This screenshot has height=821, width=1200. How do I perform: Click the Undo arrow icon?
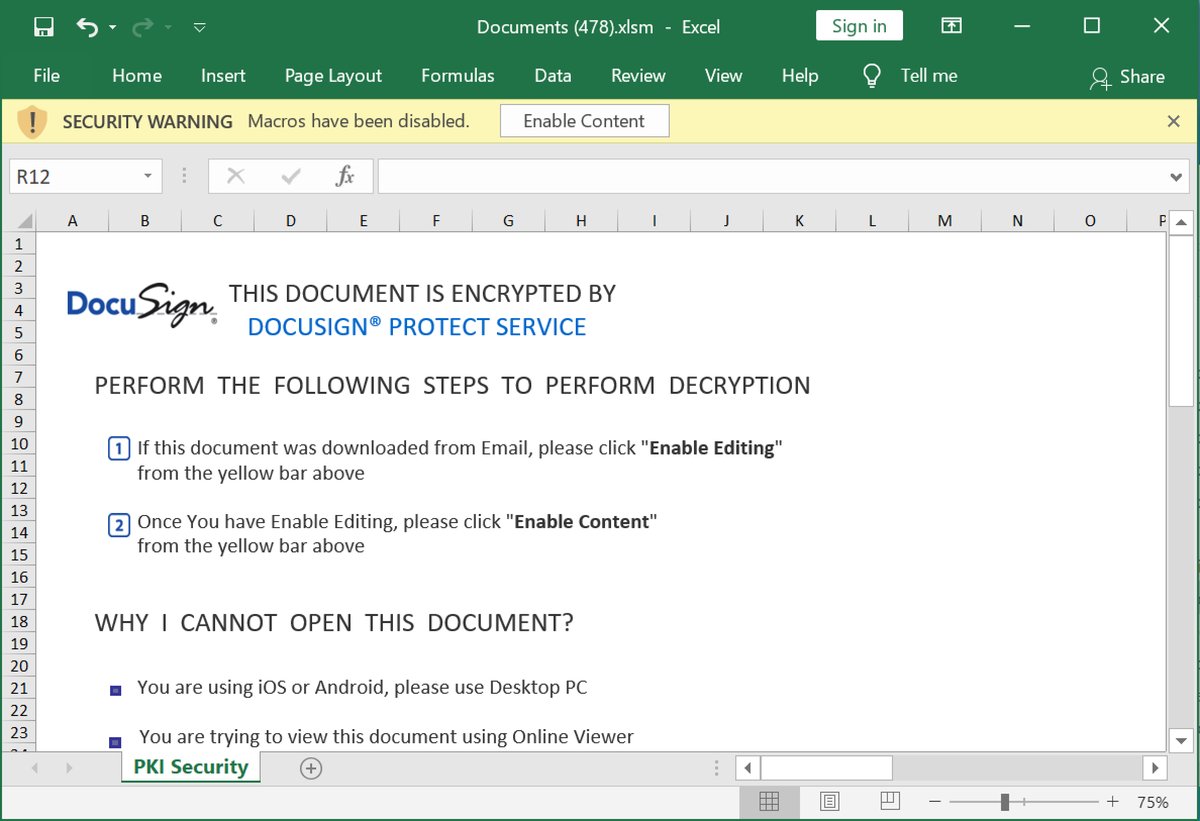coord(87,26)
